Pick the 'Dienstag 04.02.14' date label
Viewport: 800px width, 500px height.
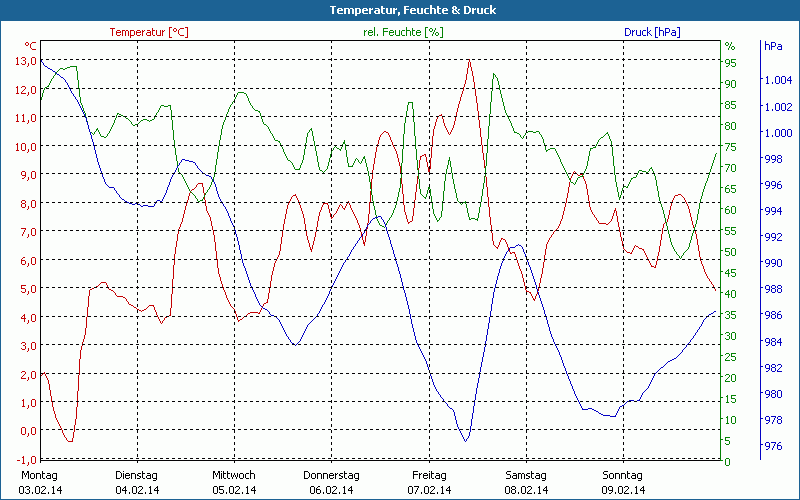(137, 482)
